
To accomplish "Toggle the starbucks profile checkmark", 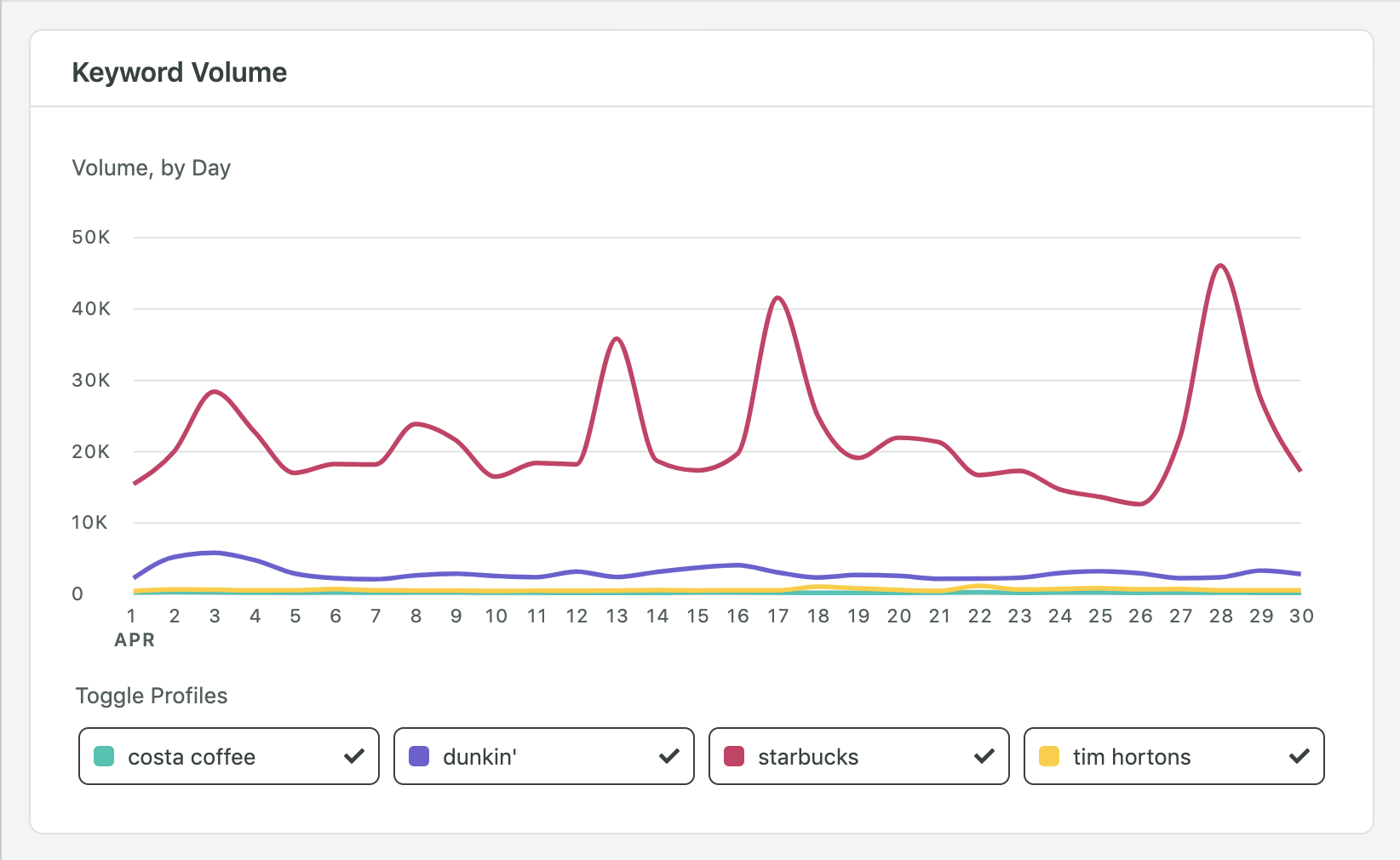I will 984,756.
